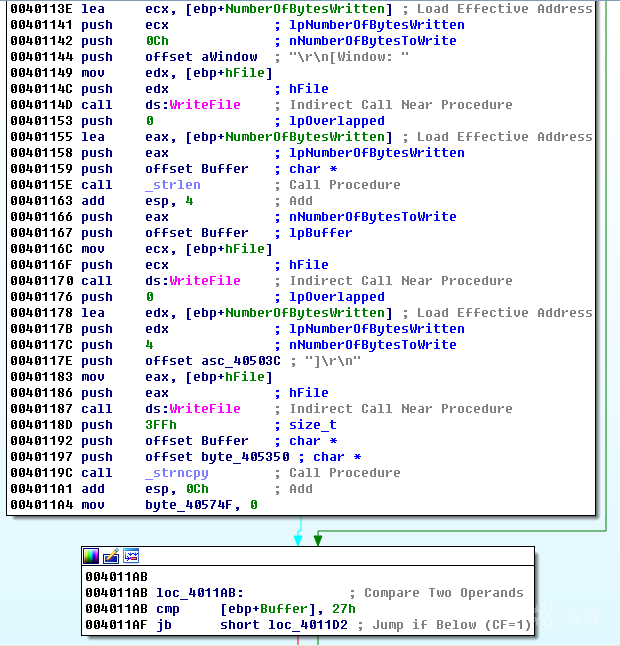Viewport: 620px width, 646px height.
Task: Click the value '0Ch' at 00401142
Action: pyautogui.click(x=157, y=41)
